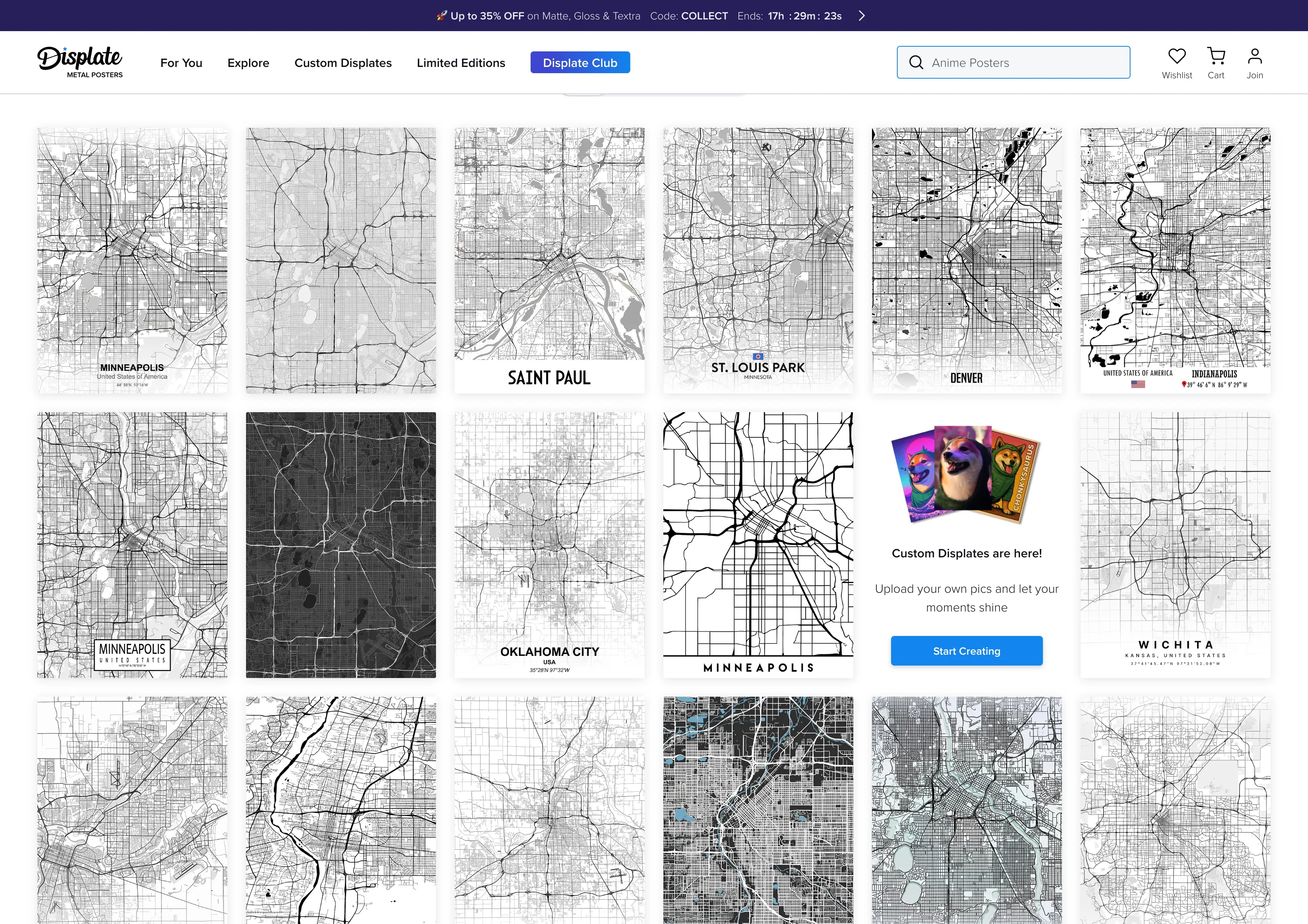1308x924 pixels.
Task: Open the For You menu
Action: coord(181,63)
